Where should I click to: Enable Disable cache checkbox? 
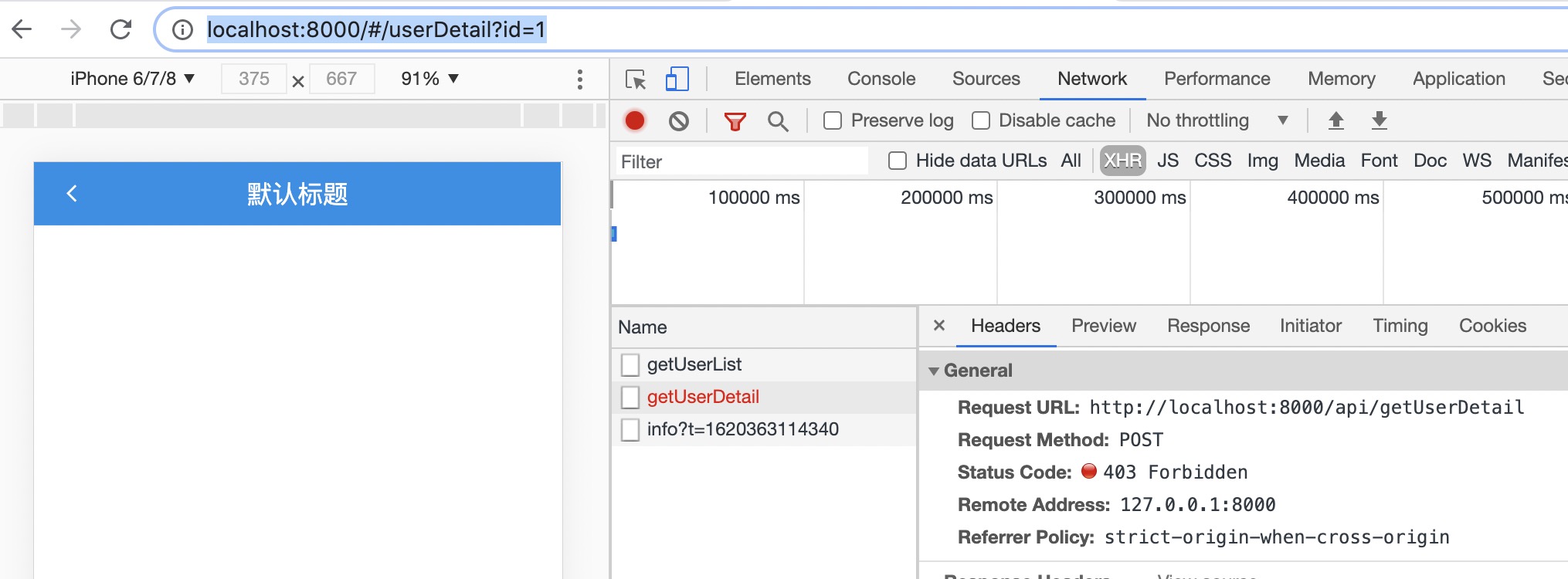point(981,121)
